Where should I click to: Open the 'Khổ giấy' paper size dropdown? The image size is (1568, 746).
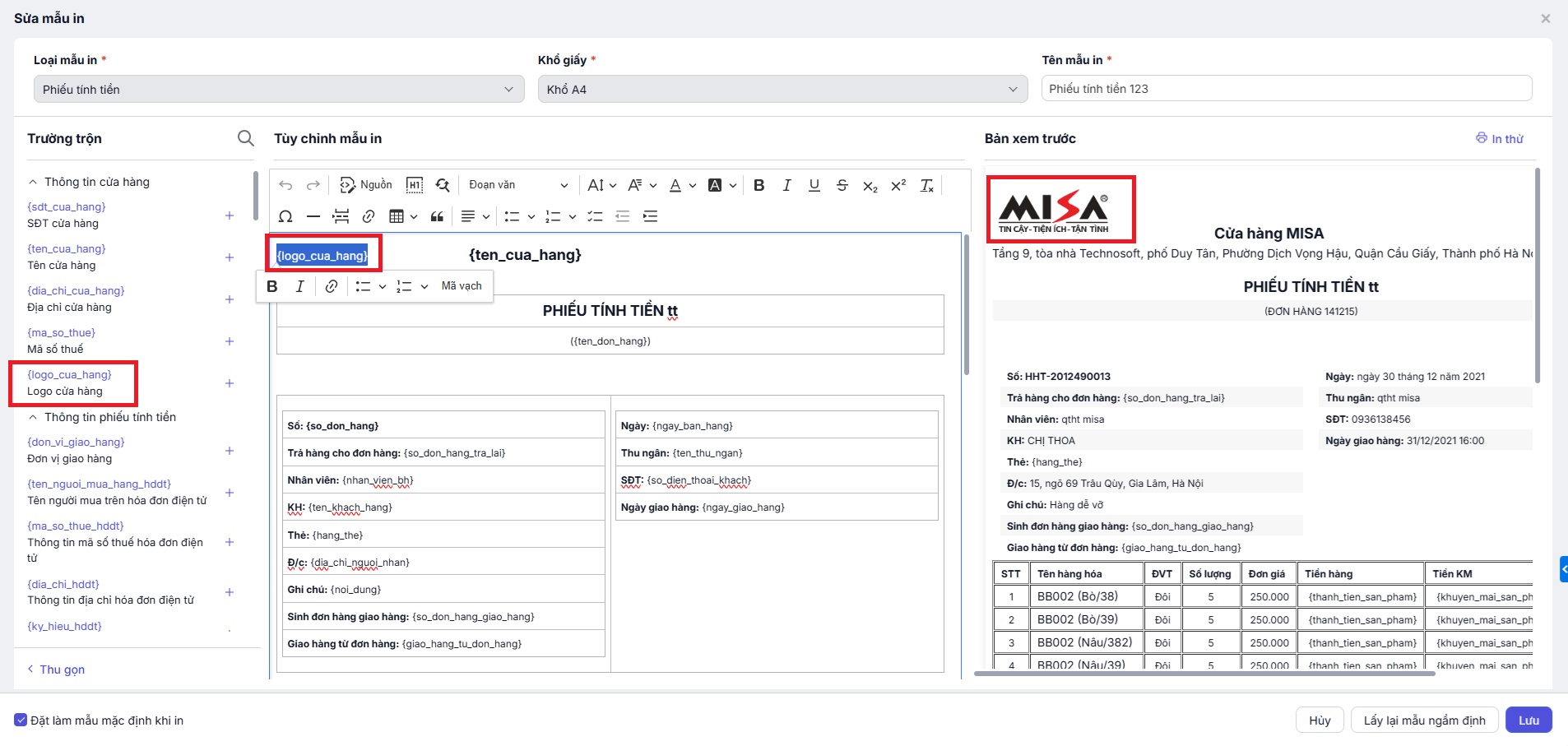[782, 90]
